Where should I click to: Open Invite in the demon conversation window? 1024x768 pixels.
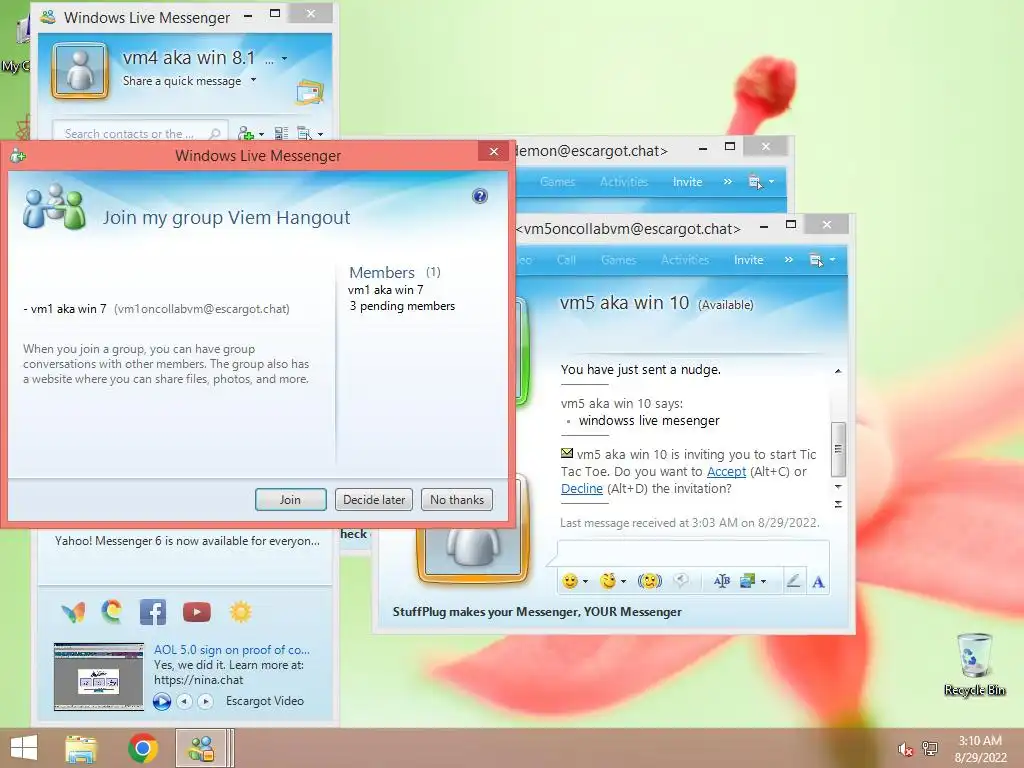pos(688,182)
